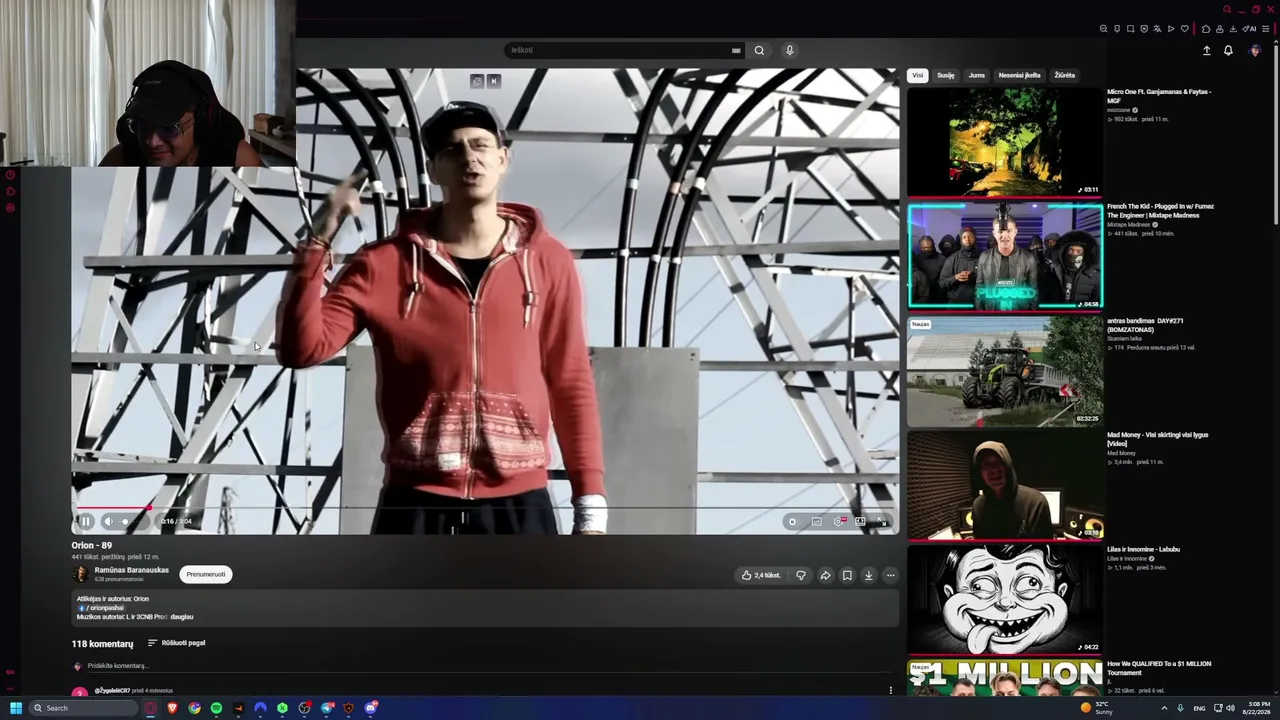This screenshot has width=1280, height=720.
Task: Open Lilas ir Innomine - Labubu title
Action: 1143,549
